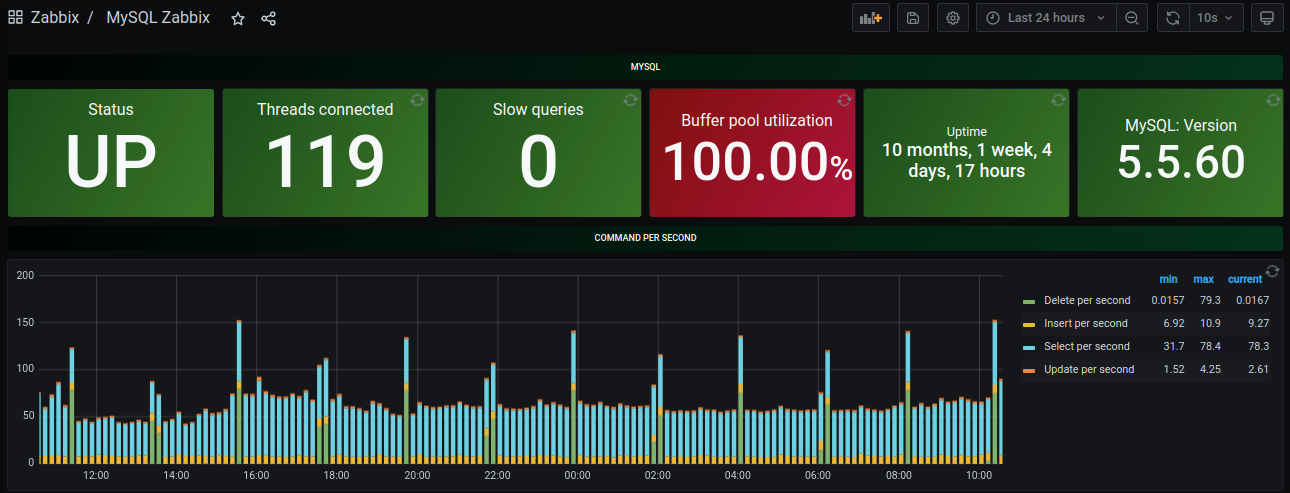Open the MySQL Zabbix dashboard title
The height and width of the screenshot is (493, 1290).
[x=158, y=18]
